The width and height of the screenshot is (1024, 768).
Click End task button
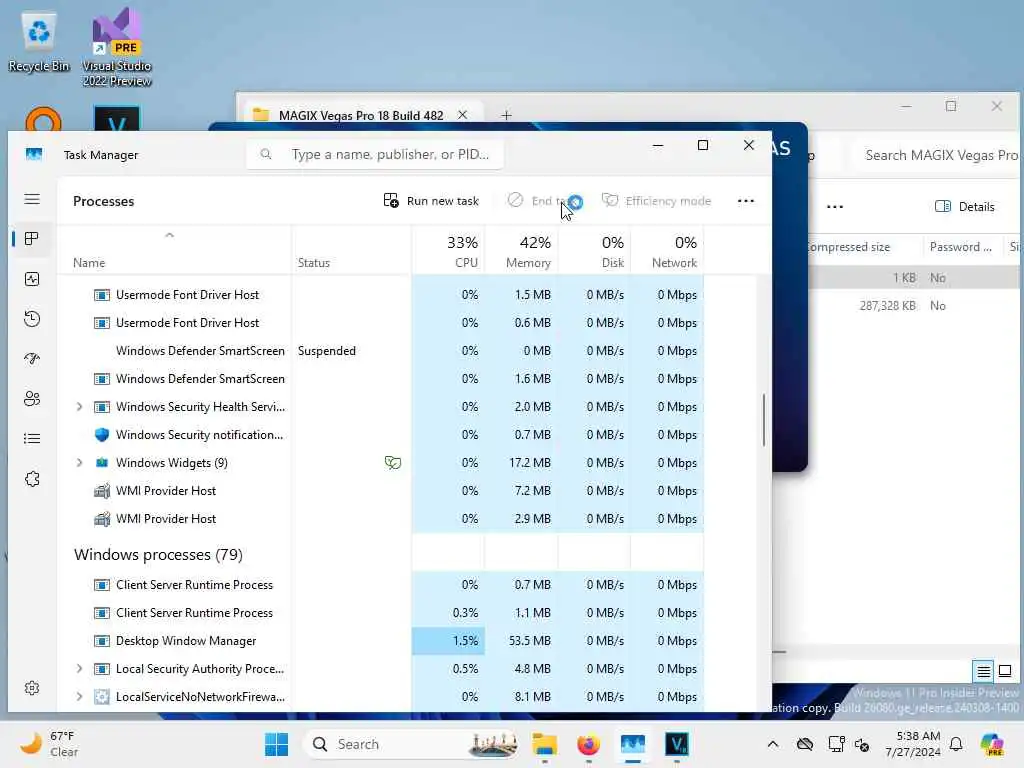543,200
